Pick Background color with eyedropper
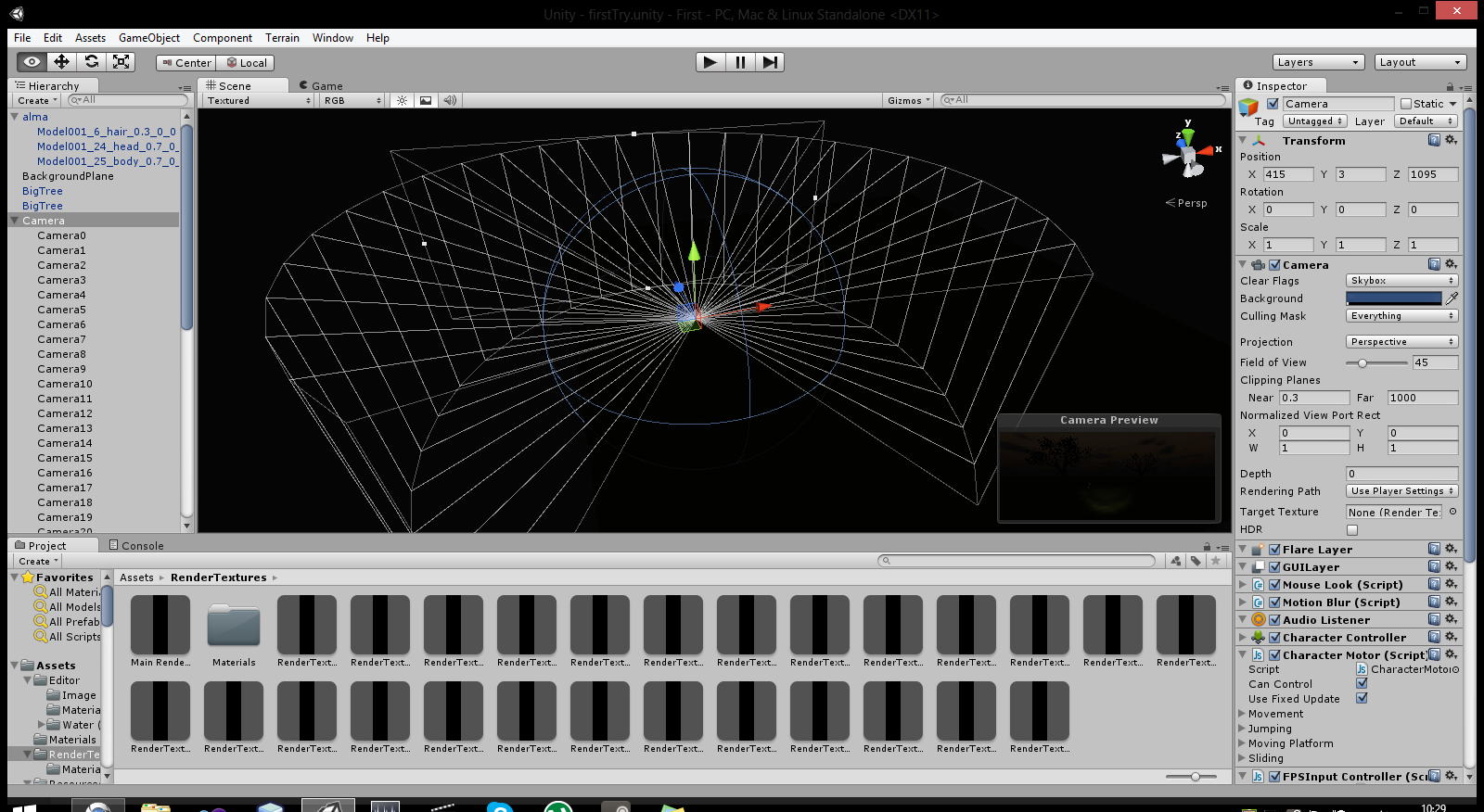 pos(1452,298)
